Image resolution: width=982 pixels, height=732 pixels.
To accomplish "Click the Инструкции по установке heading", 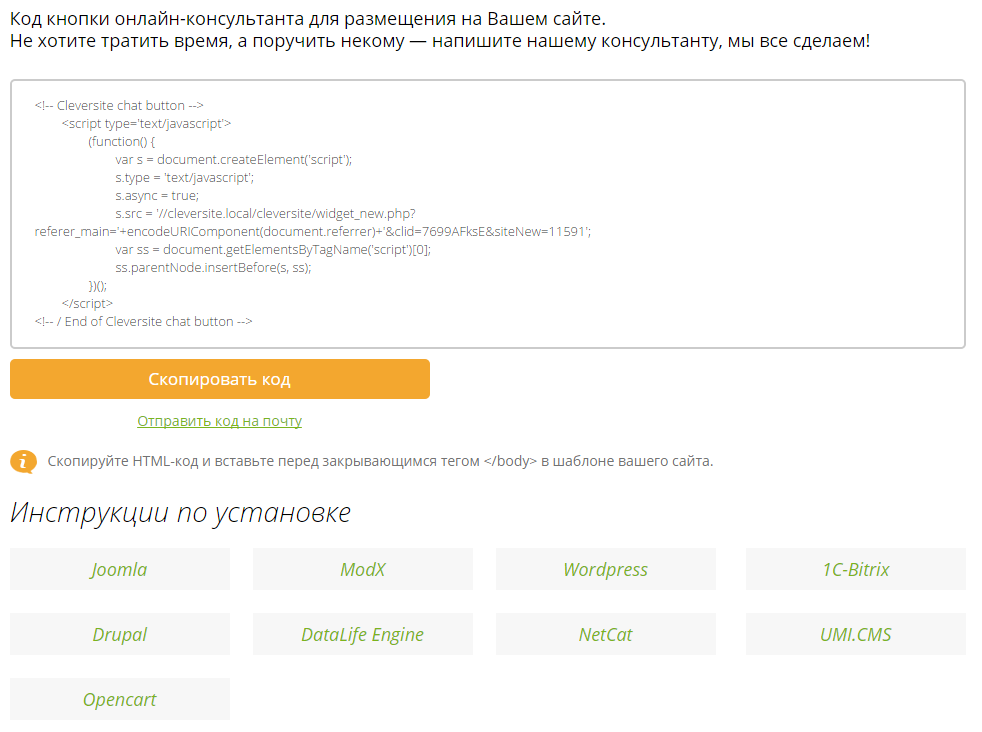I will (180, 513).
